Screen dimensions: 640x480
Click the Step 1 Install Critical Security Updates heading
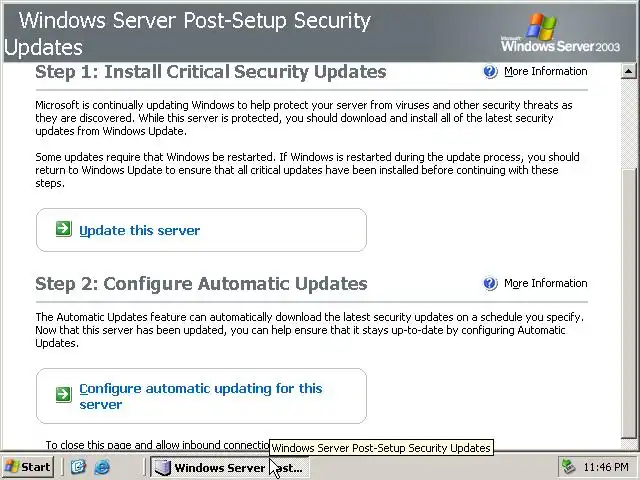tap(210, 72)
